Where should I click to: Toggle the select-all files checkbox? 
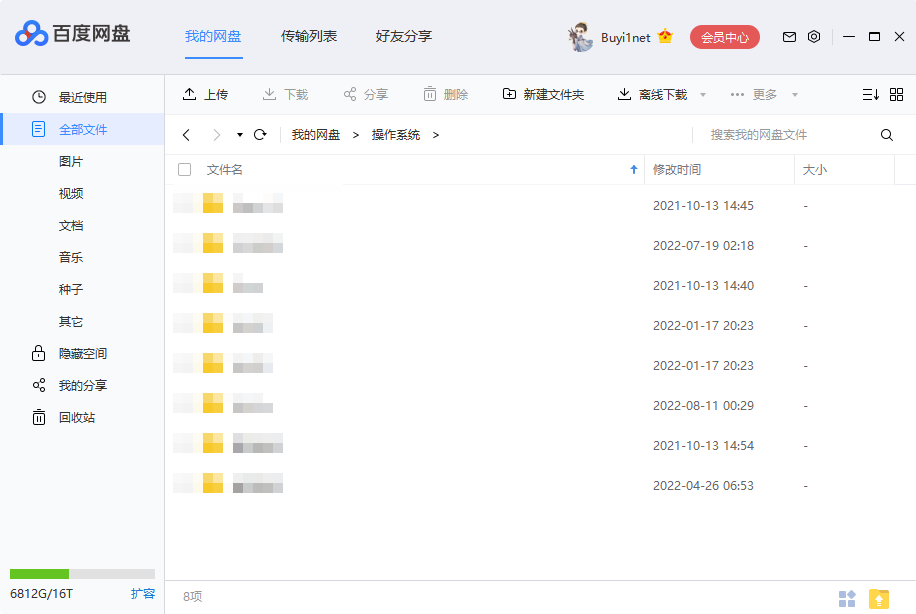(184, 169)
